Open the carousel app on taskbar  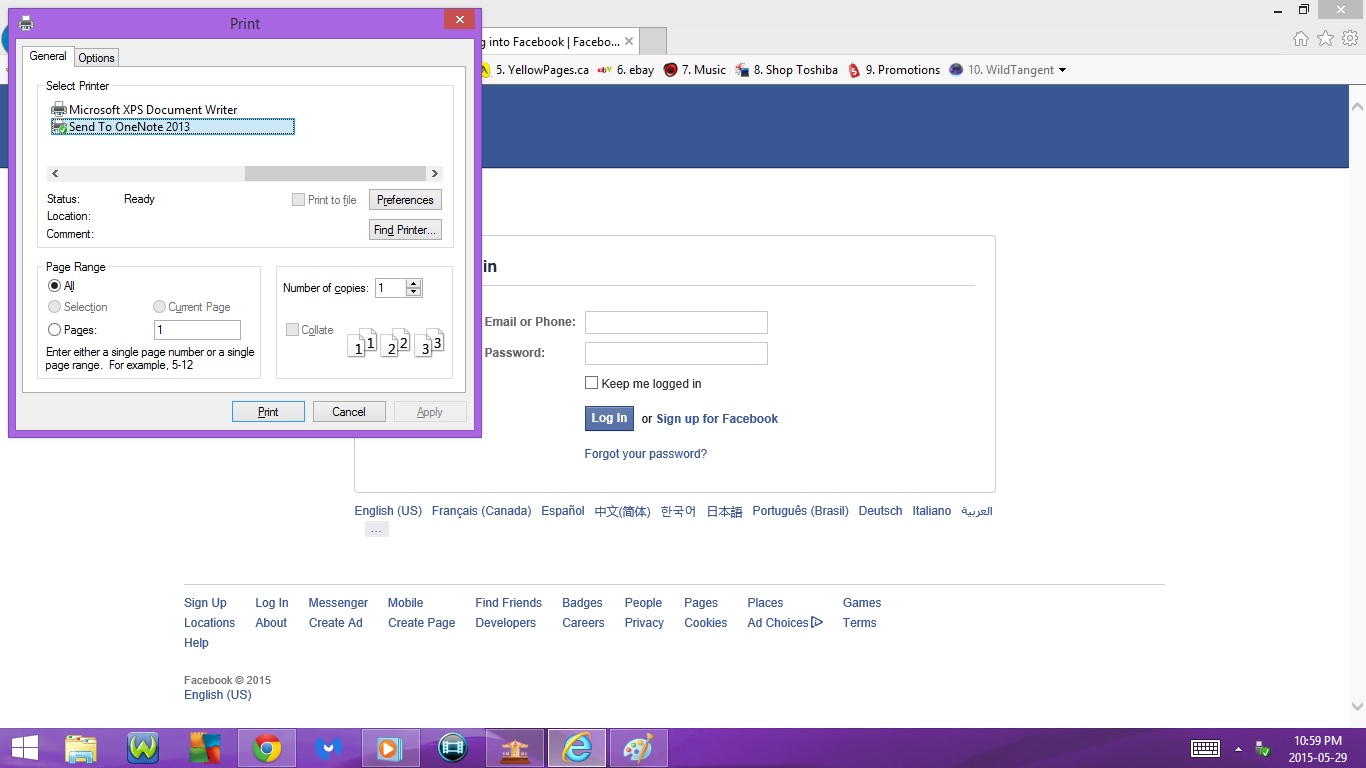pyautogui.click(x=515, y=748)
